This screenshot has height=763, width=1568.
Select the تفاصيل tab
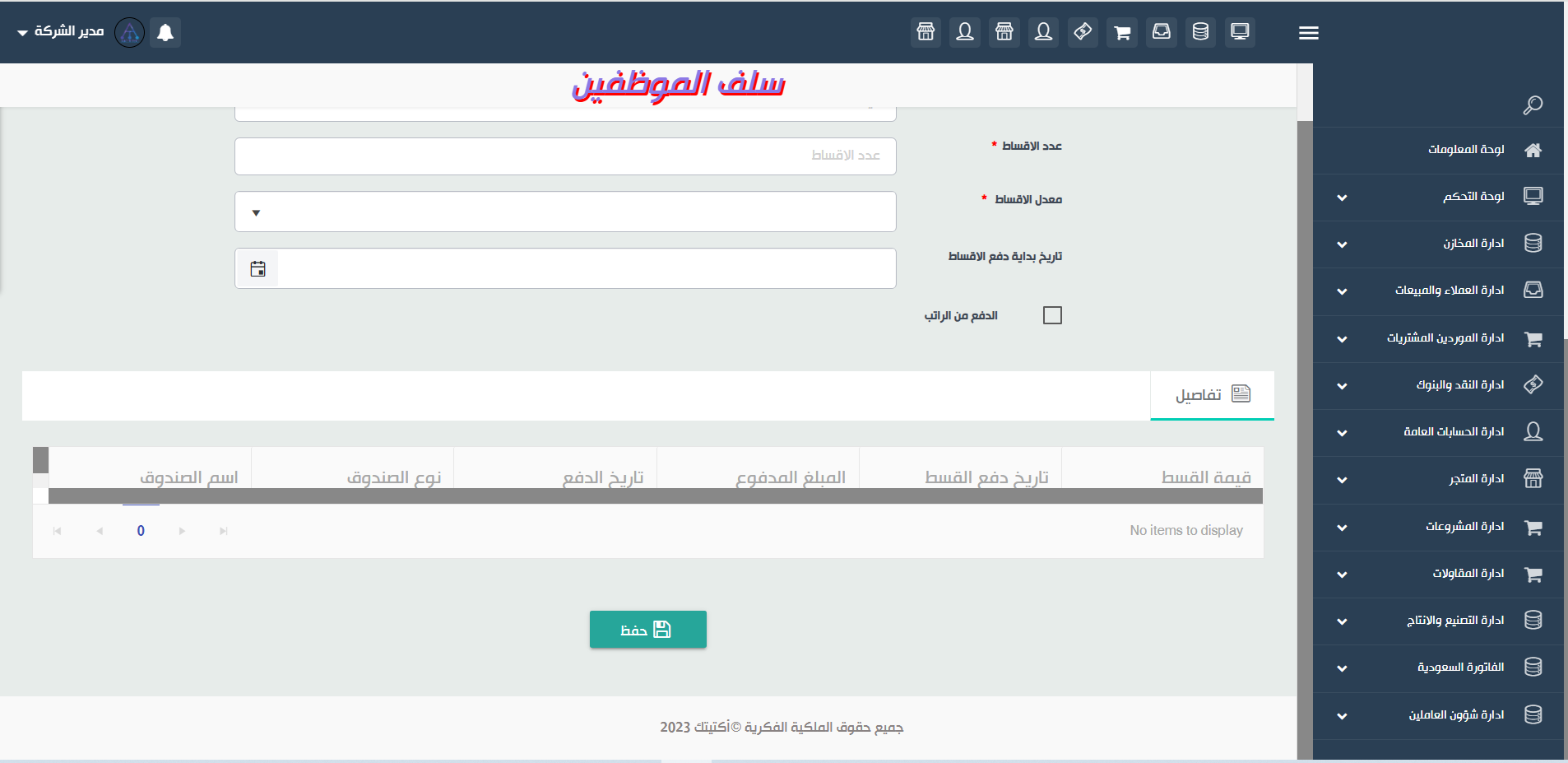coord(1213,395)
